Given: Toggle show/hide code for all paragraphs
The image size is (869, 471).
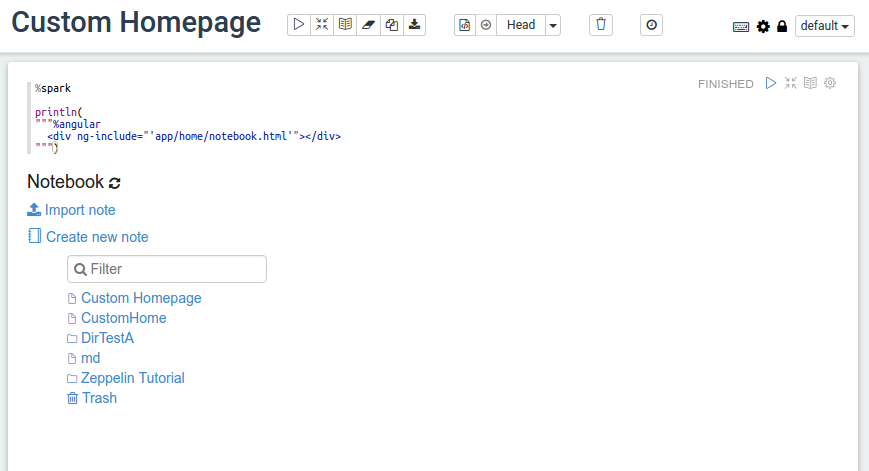Looking at the screenshot, I should 321,25.
